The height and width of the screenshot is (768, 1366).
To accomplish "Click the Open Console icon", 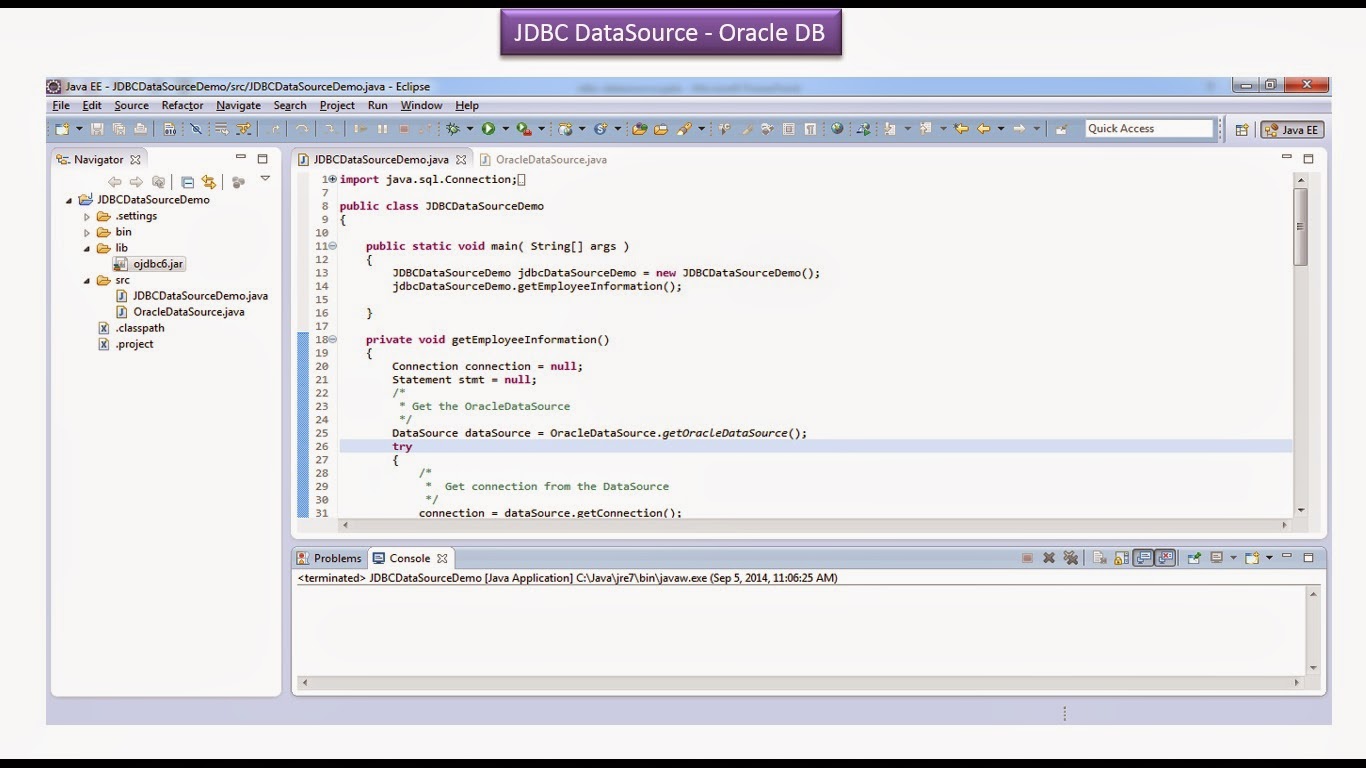I will click(x=1251, y=558).
